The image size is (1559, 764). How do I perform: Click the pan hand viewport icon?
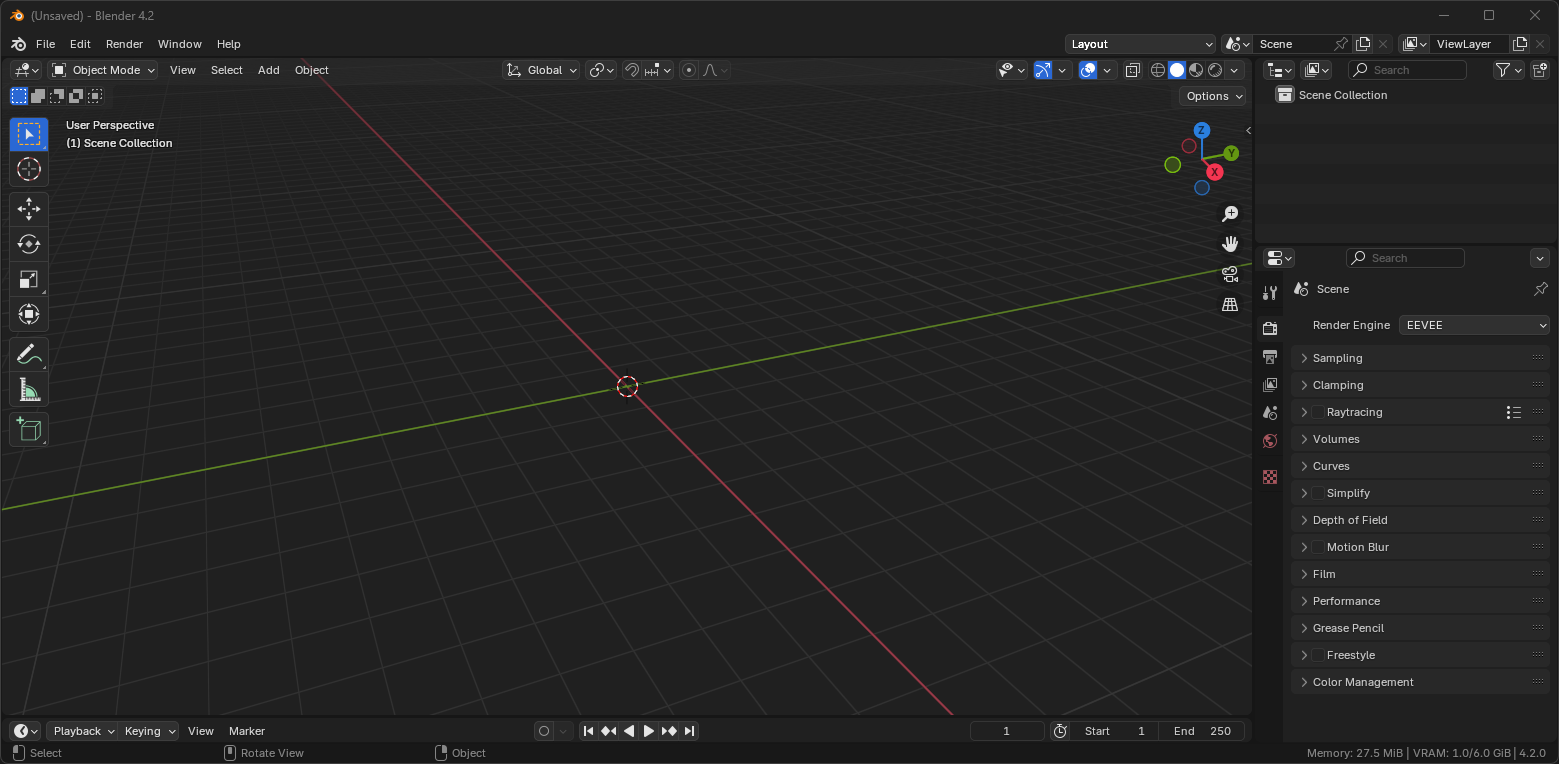(x=1230, y=244)
